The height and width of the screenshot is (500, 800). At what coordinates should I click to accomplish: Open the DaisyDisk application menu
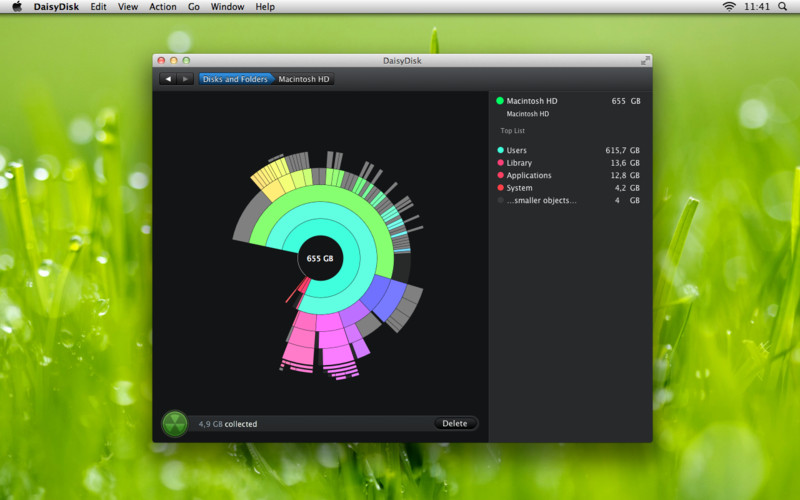55,7
